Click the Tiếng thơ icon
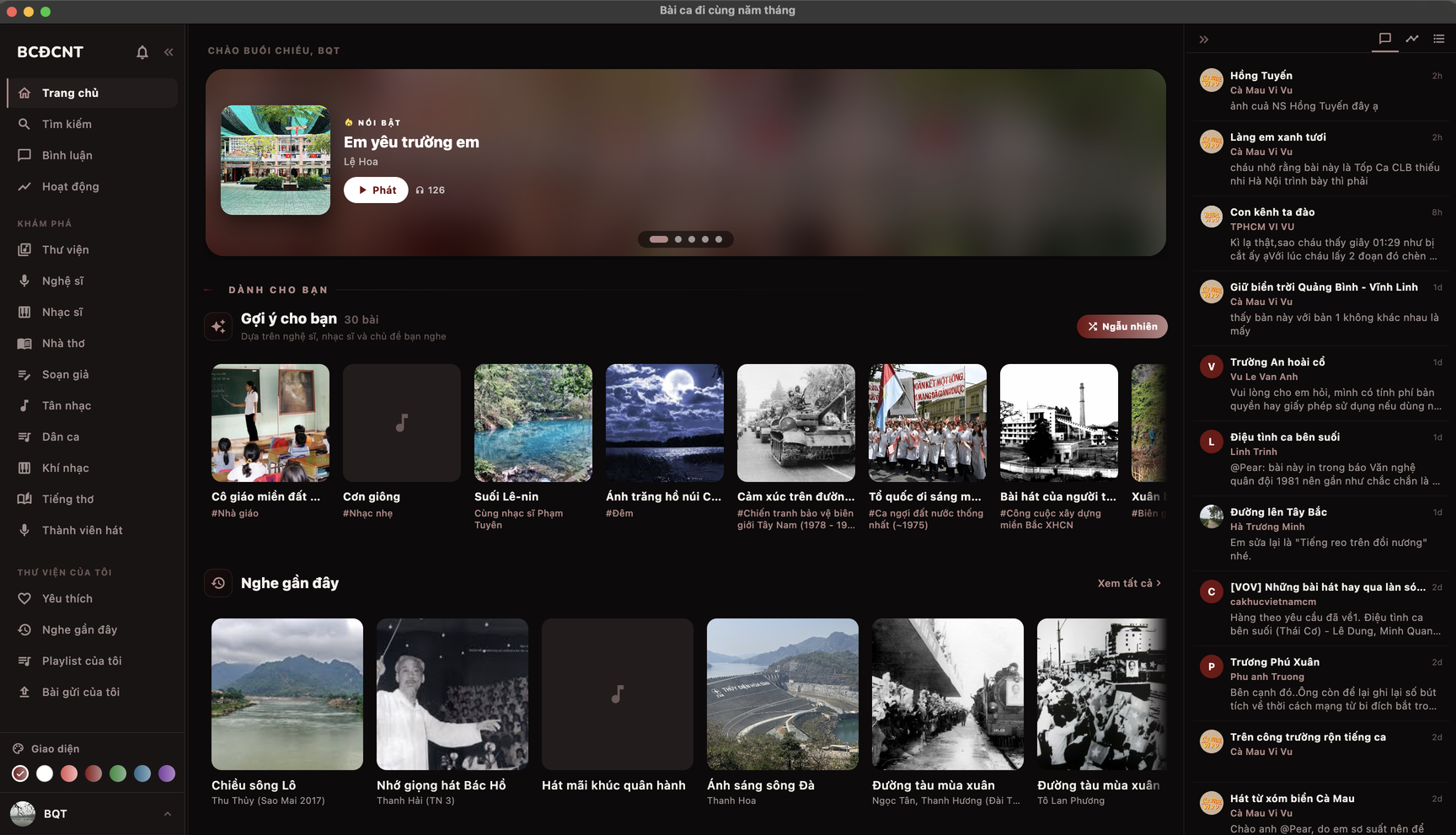Image resolution: width=1456 pixels, height=835 pixels. click(x=24, y=499)
